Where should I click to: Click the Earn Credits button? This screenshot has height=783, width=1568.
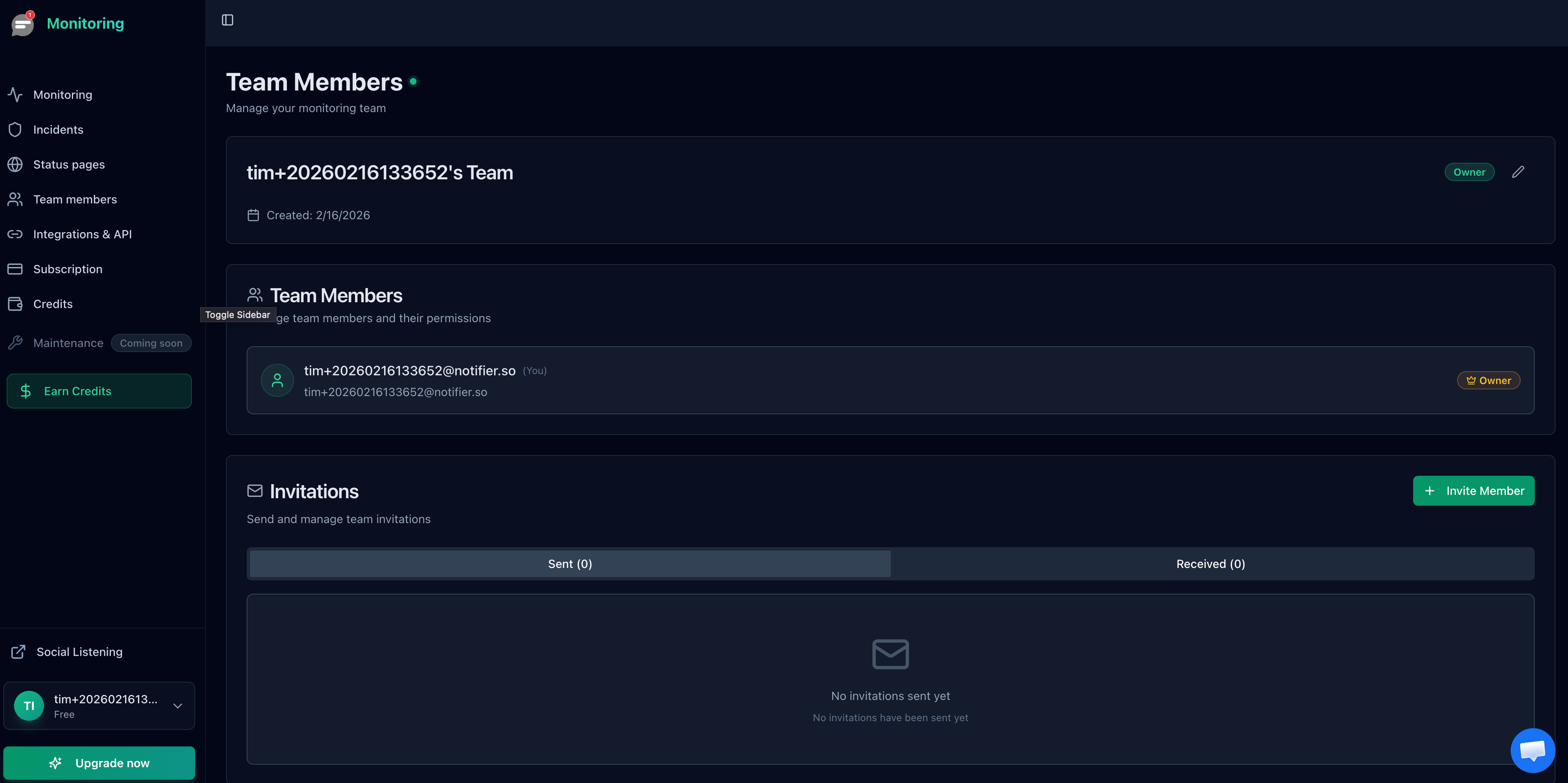[x=98, y=391]
